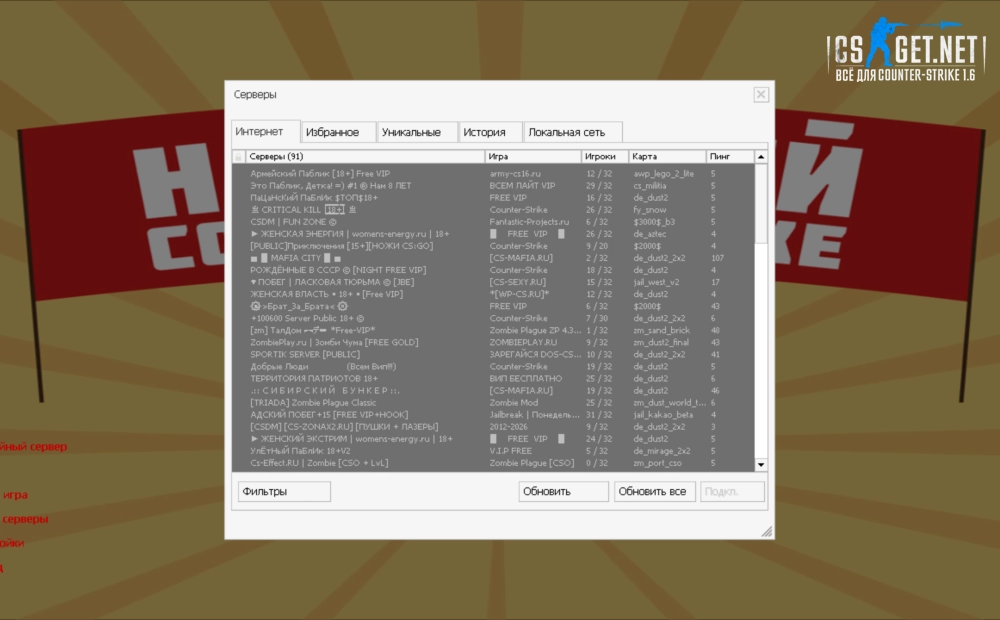
Task: Click the army-cs16.ru game cell
Action: click(515, 173)
